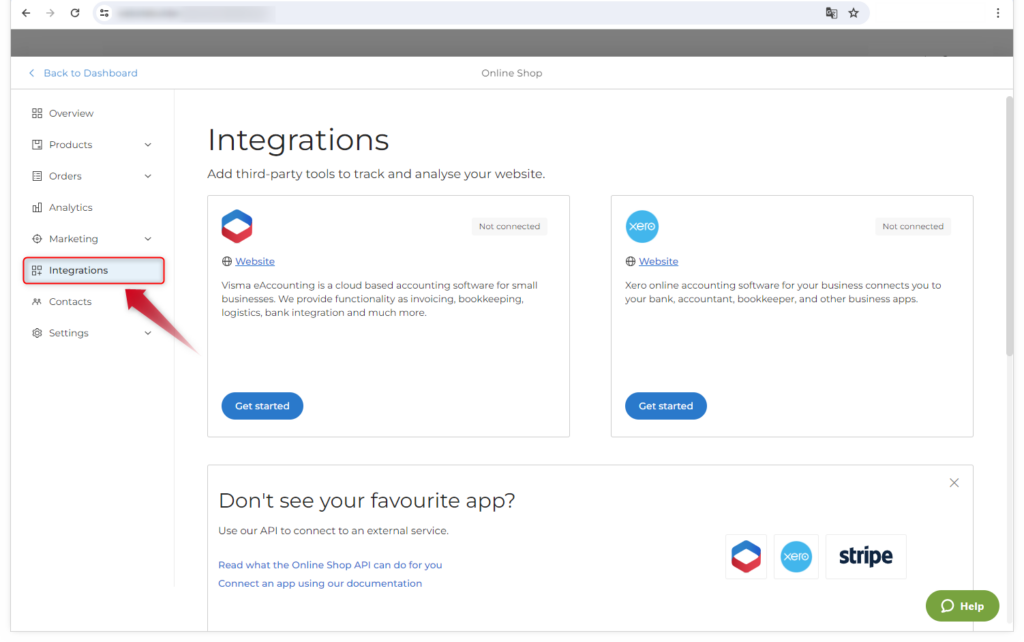
Task: Dismiss the 'Don't see your favourite app?' panel
Action: click(x=954, y=483)
